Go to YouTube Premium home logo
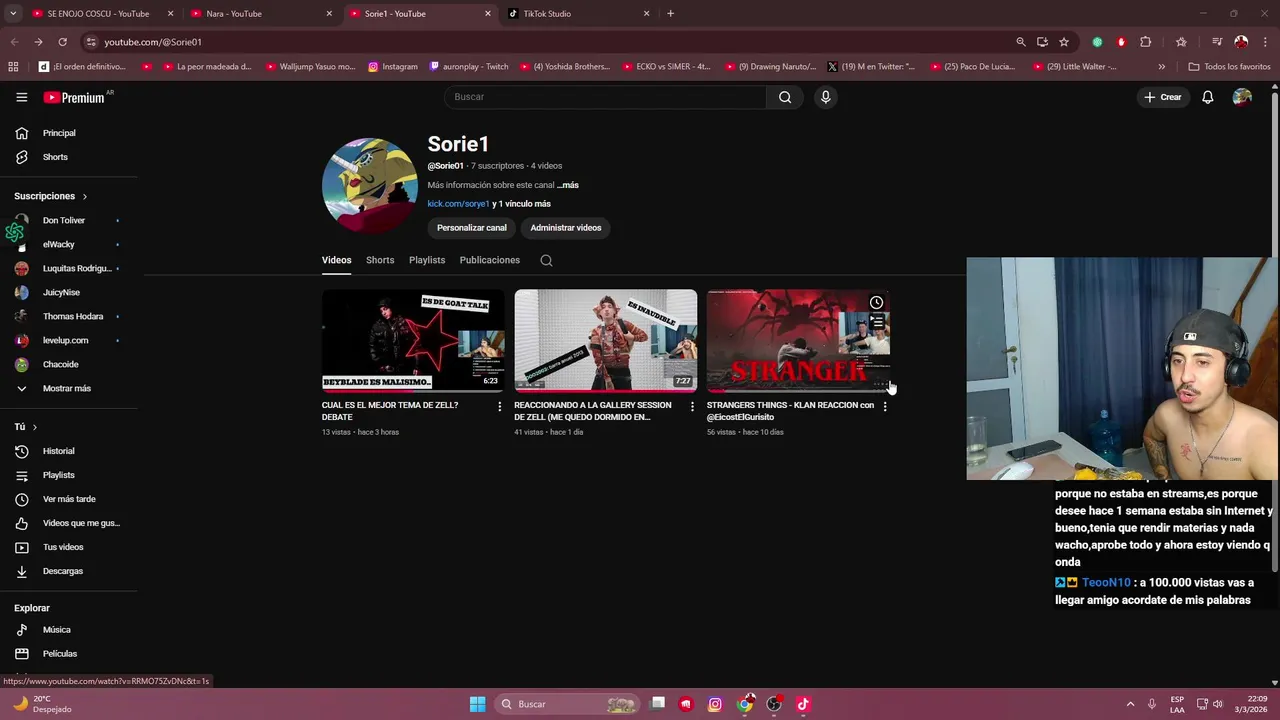 point(76,97)
